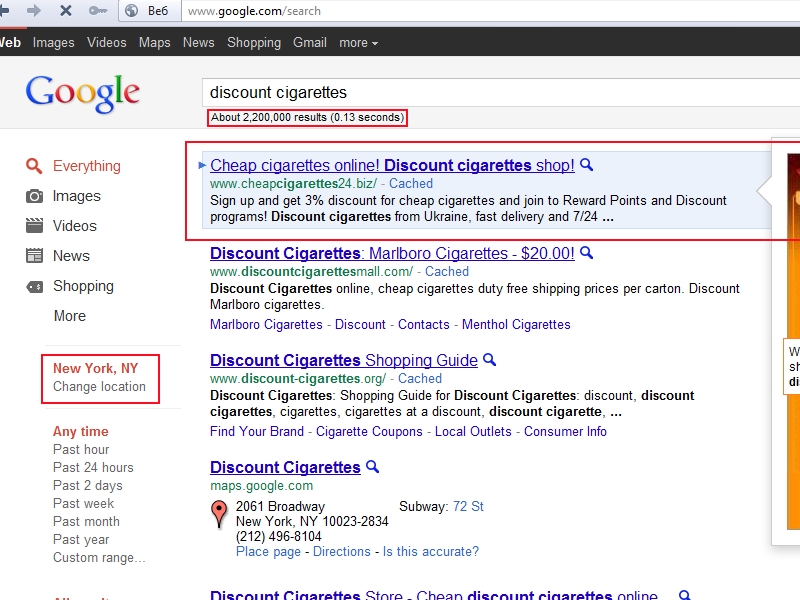Open Videos in the top navigation bar
Viewport: 800px width, 600px height.
pos(107,42)
